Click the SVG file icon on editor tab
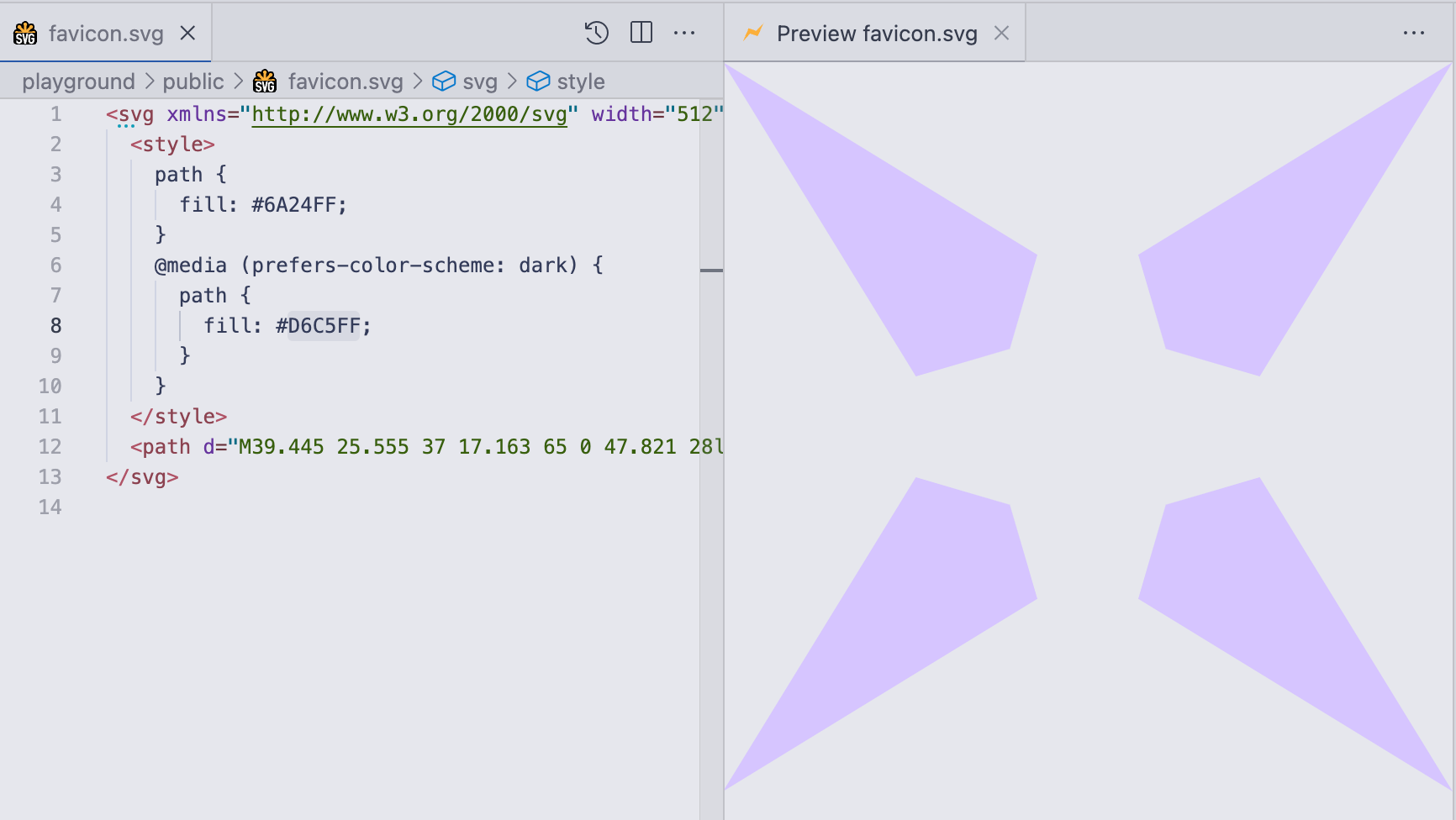1456x820 pixels. (x=25, y=34)
